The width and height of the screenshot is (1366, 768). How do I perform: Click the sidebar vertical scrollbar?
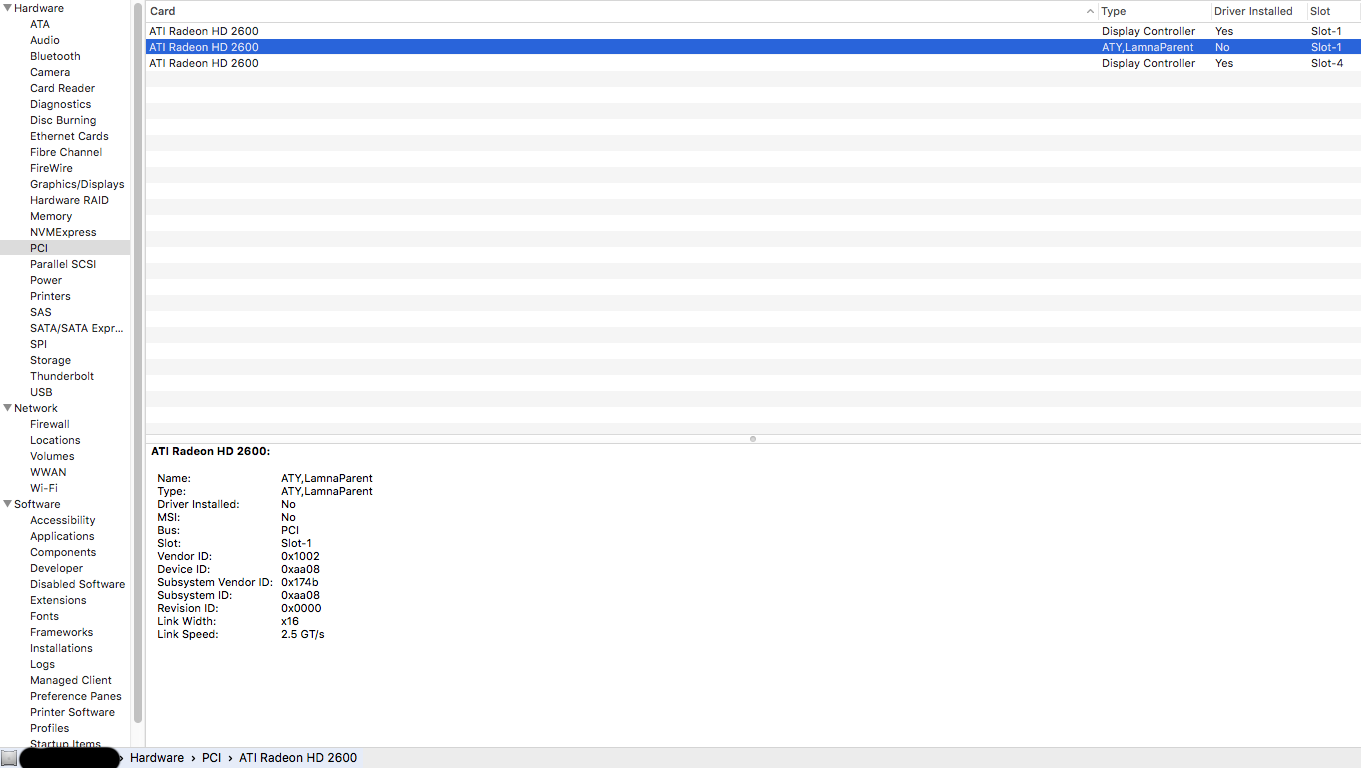point(138,362)
